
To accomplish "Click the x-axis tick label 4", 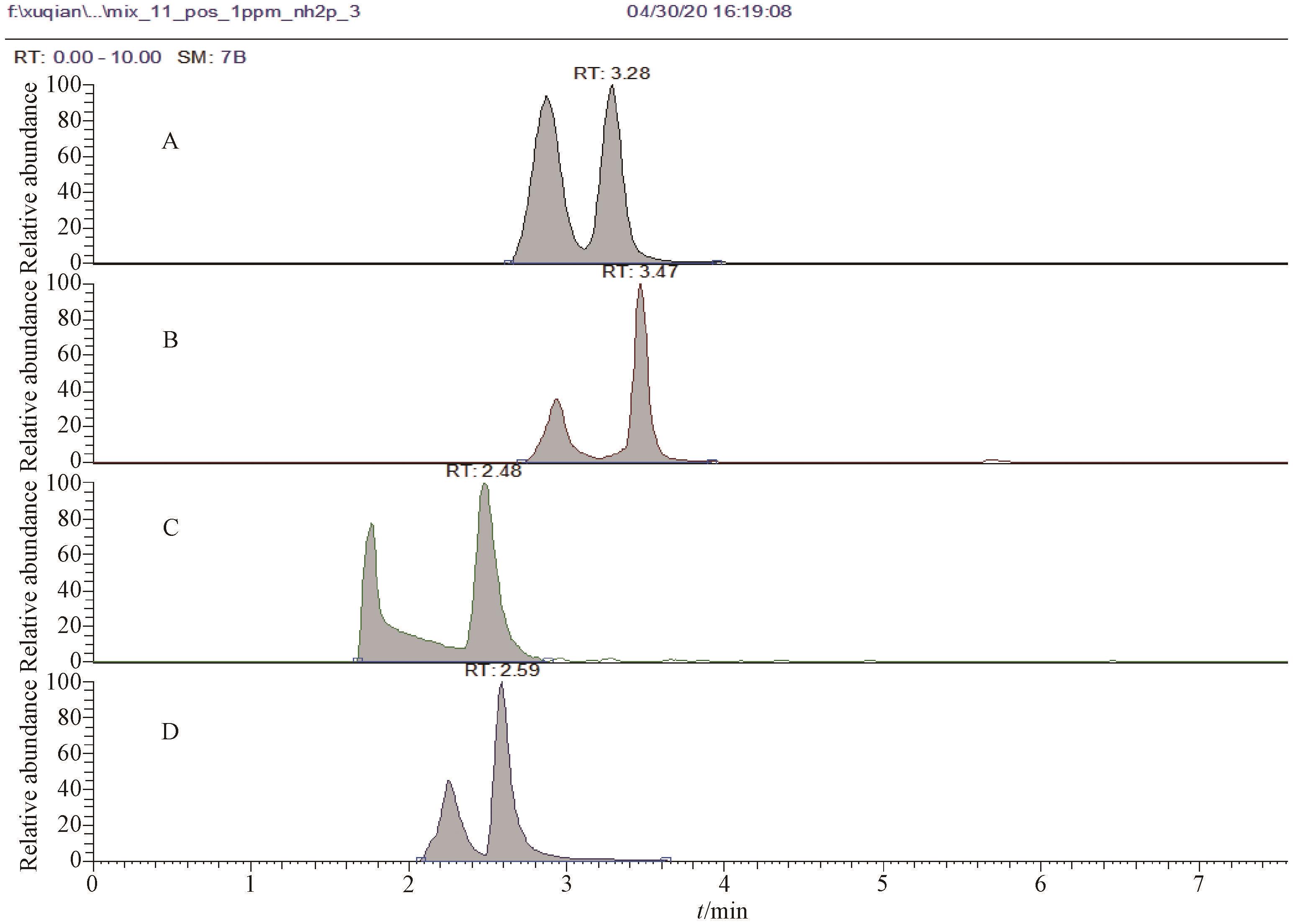I will pos(724,884).
